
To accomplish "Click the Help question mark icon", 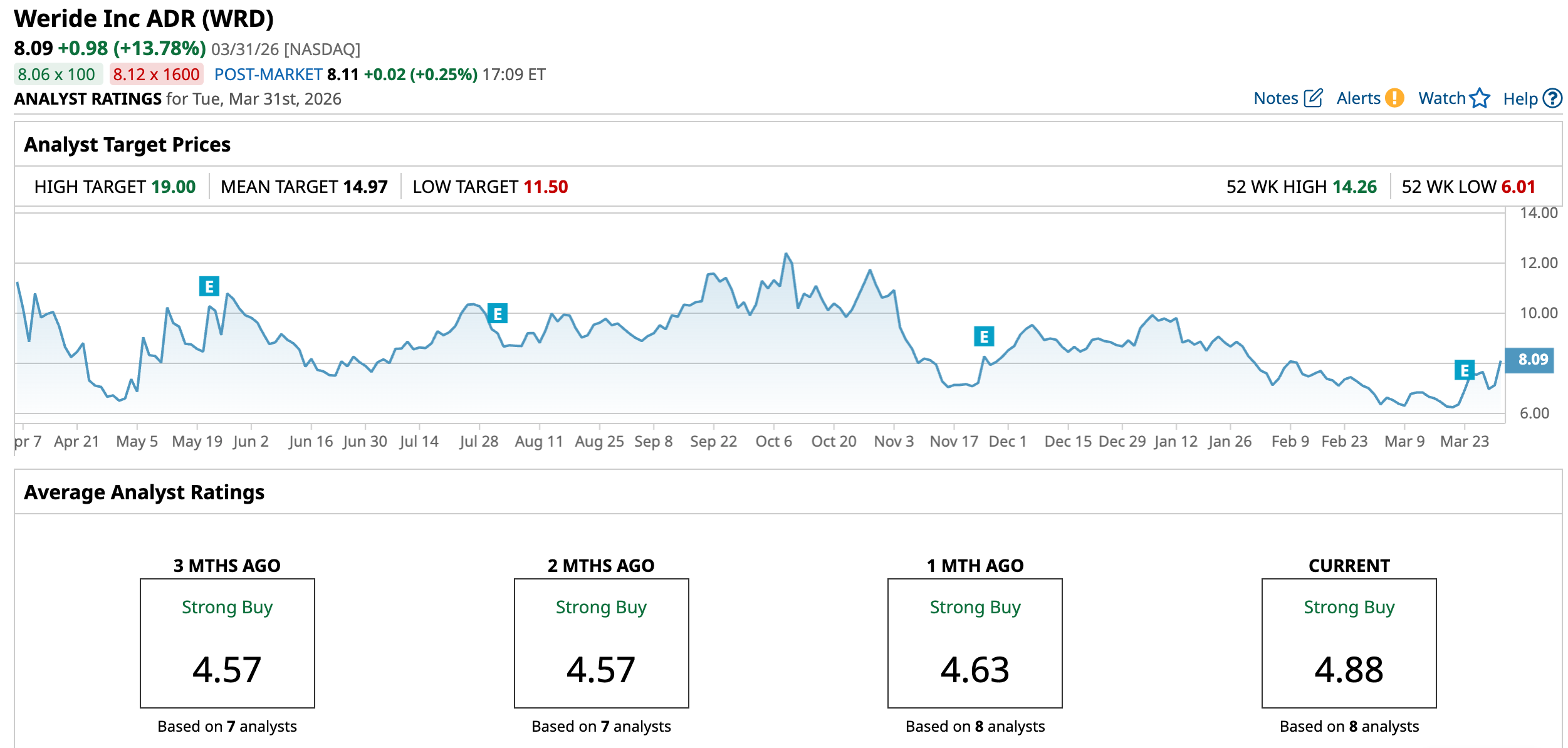I will click(x=1552, y=98).
